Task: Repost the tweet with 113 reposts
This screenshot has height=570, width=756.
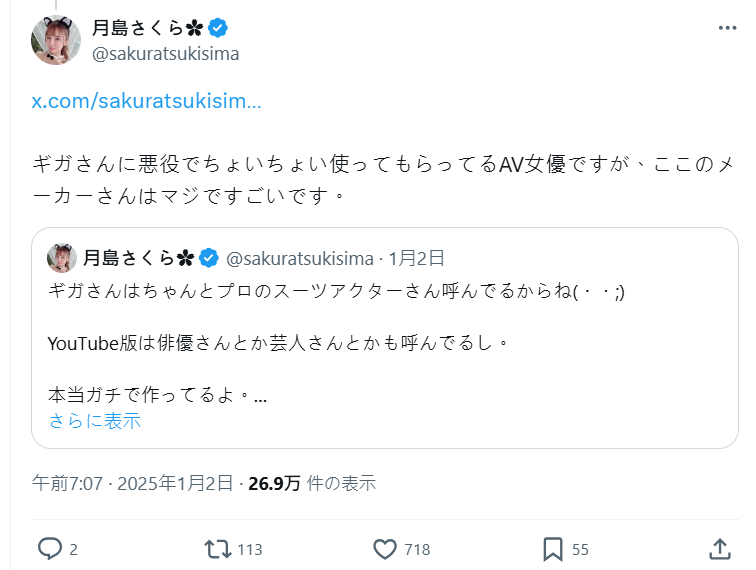Action: 217,548
